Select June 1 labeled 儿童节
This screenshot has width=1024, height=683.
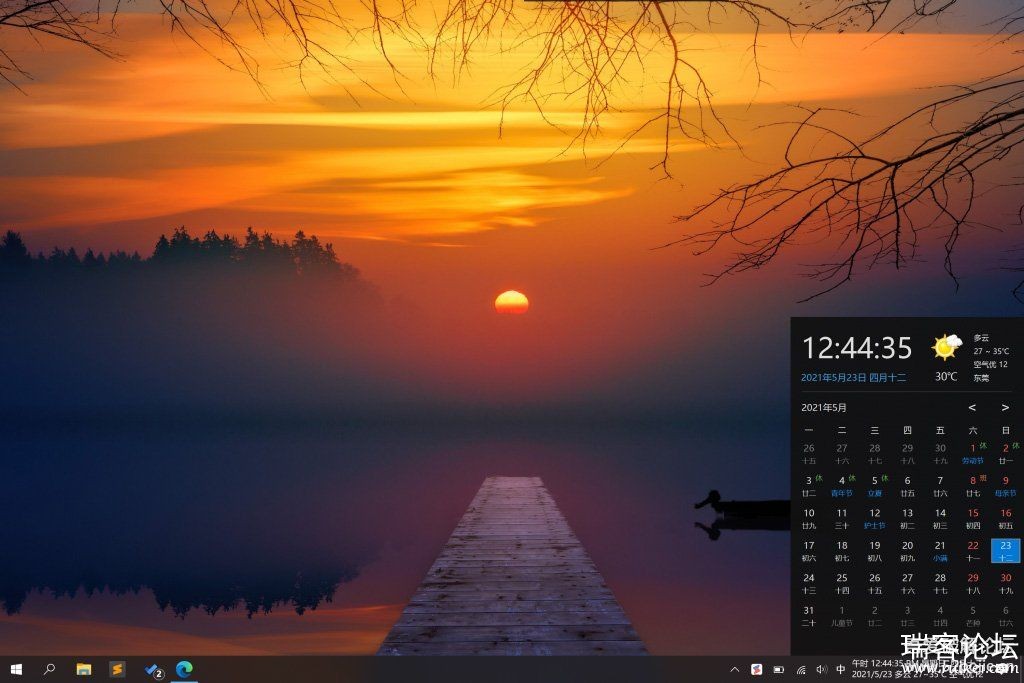[x=842, y=616]
